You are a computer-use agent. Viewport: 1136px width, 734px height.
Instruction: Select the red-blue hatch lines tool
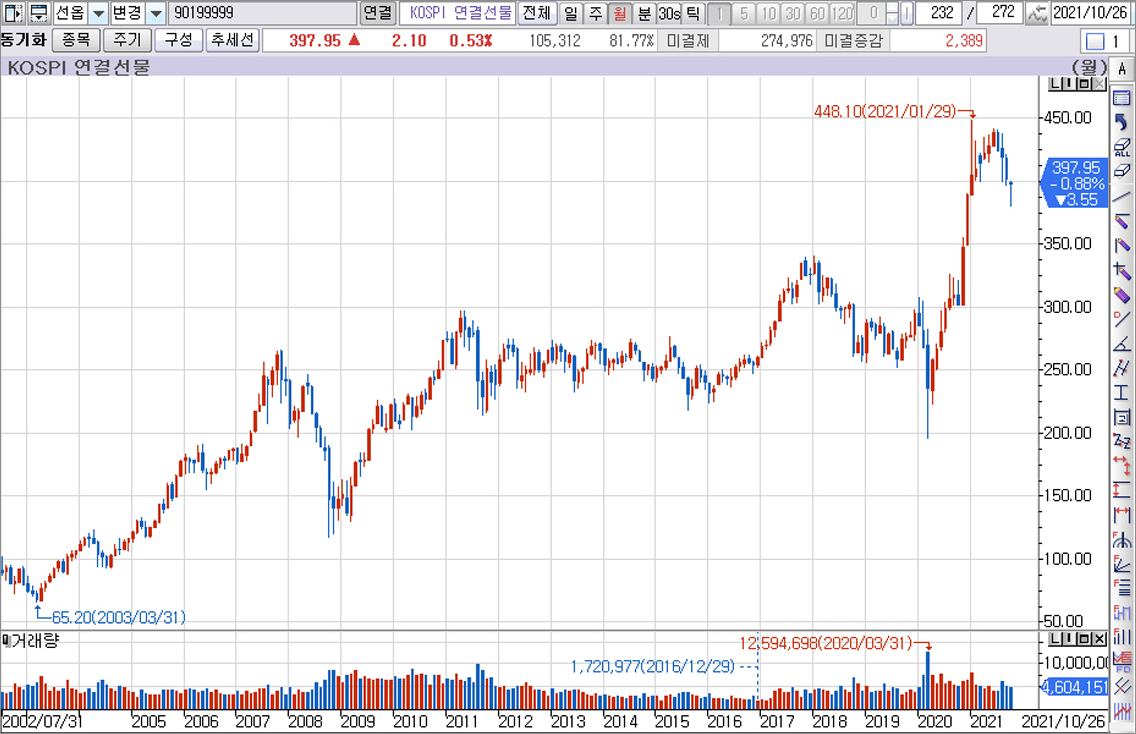[x=1122, y=710]
